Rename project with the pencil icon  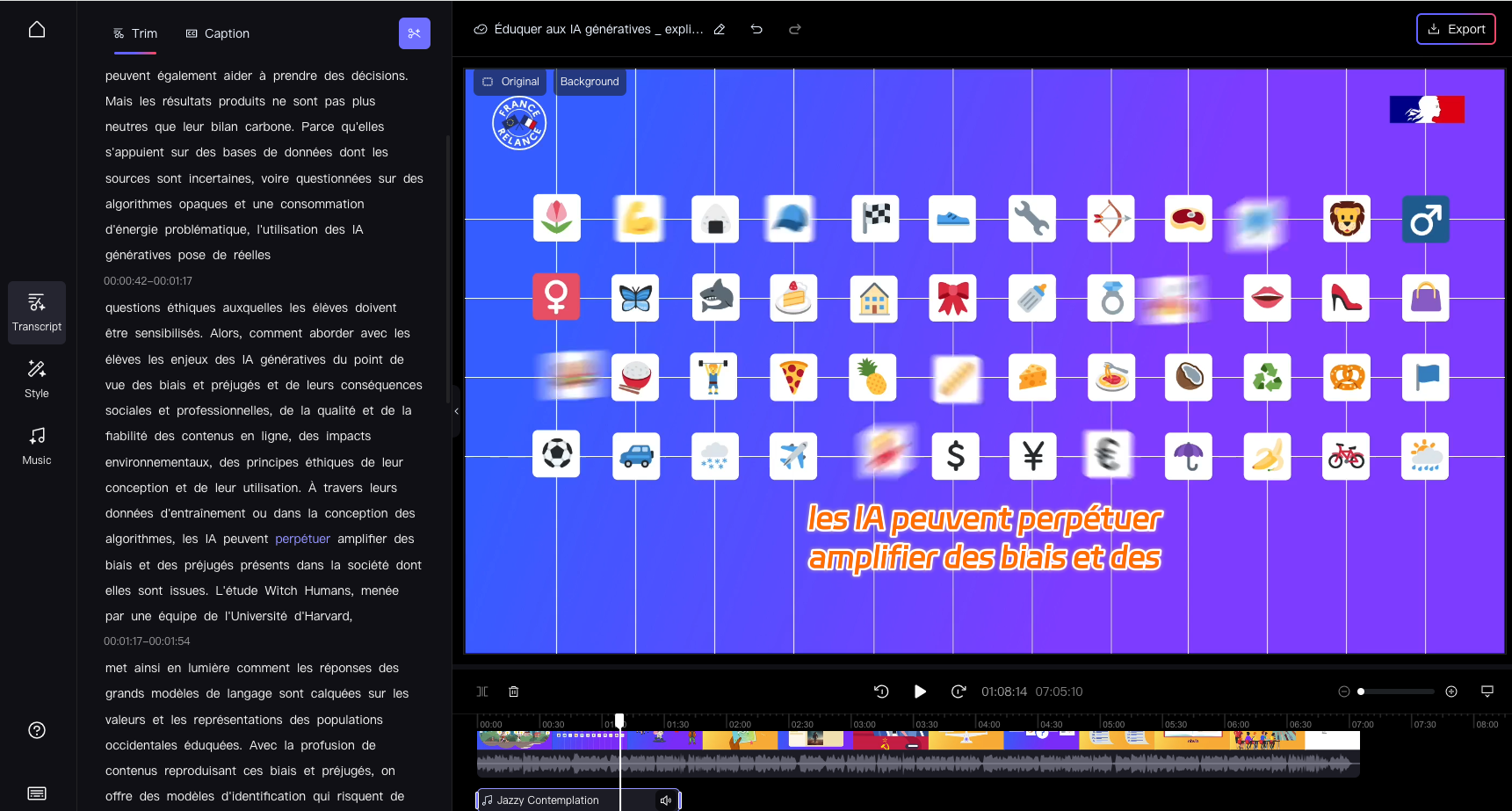coord(720,30)
